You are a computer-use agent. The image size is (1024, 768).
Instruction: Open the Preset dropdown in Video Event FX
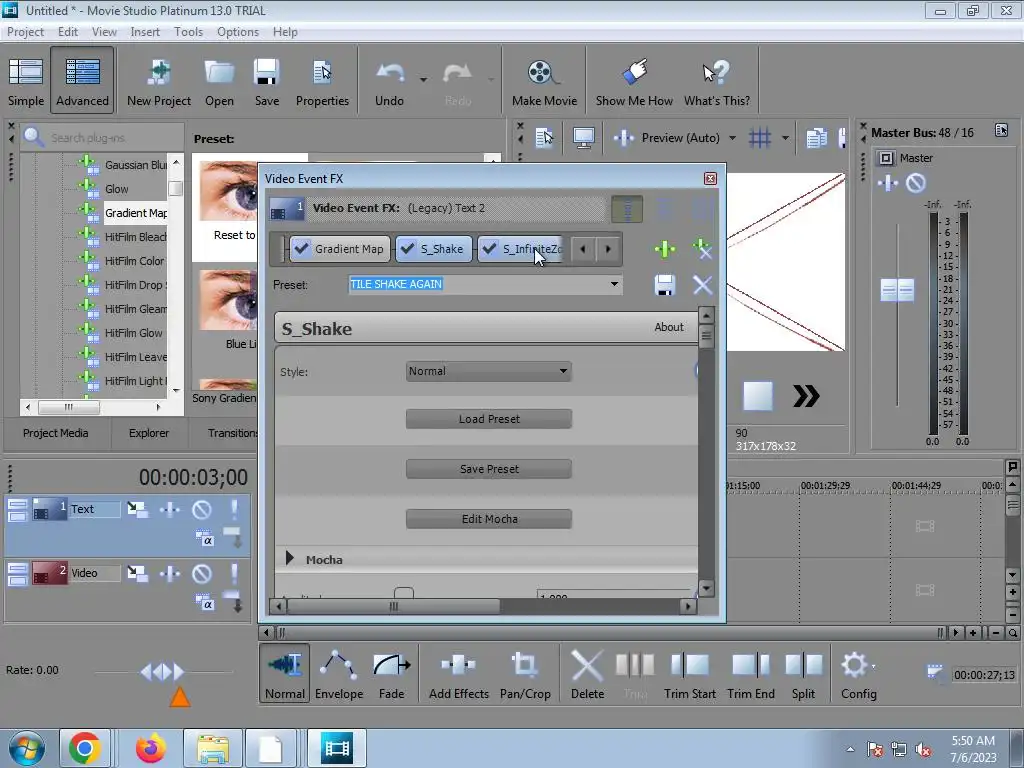click(x=614, y=284)
